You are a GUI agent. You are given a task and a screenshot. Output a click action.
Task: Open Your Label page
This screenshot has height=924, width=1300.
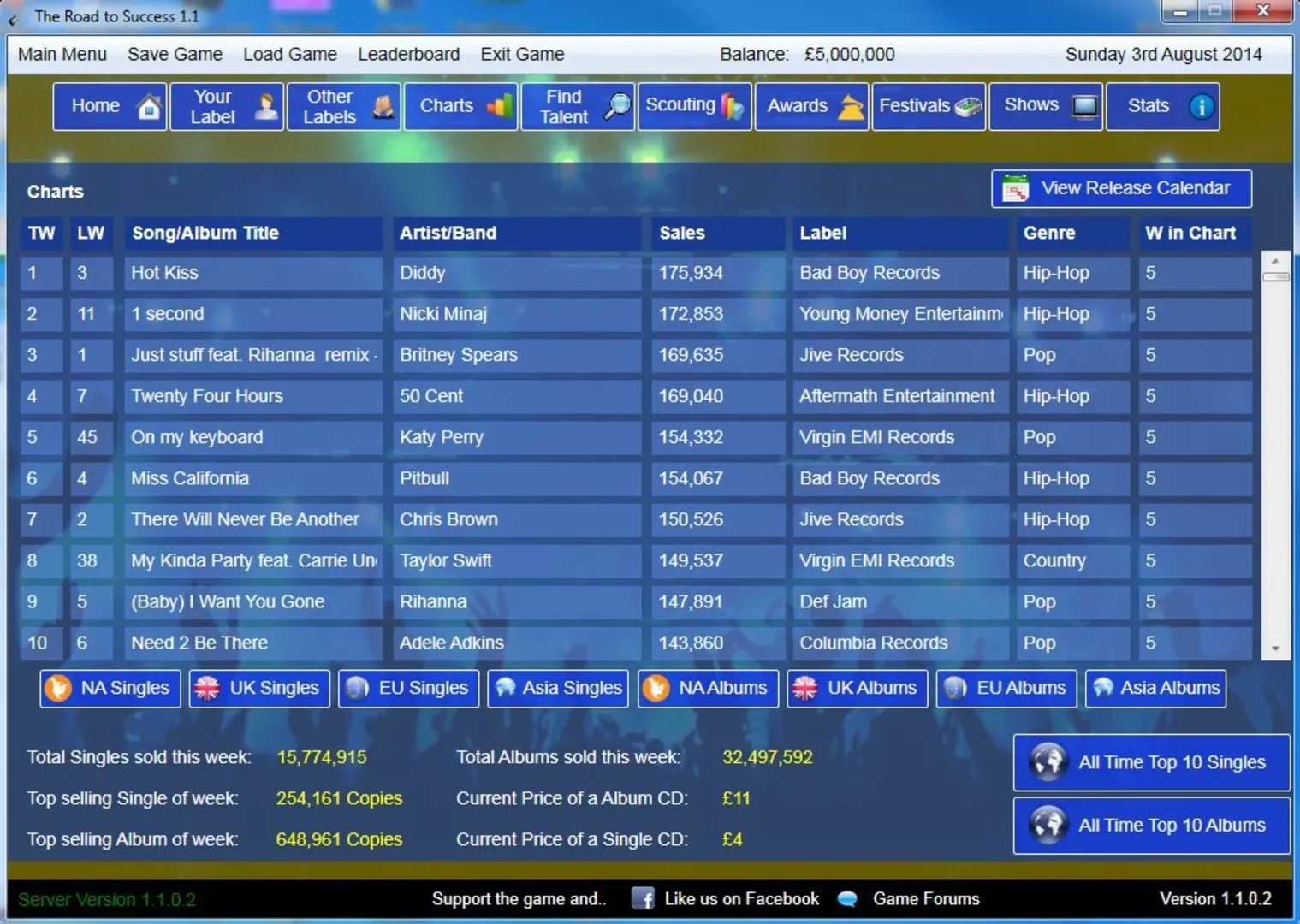227,106
